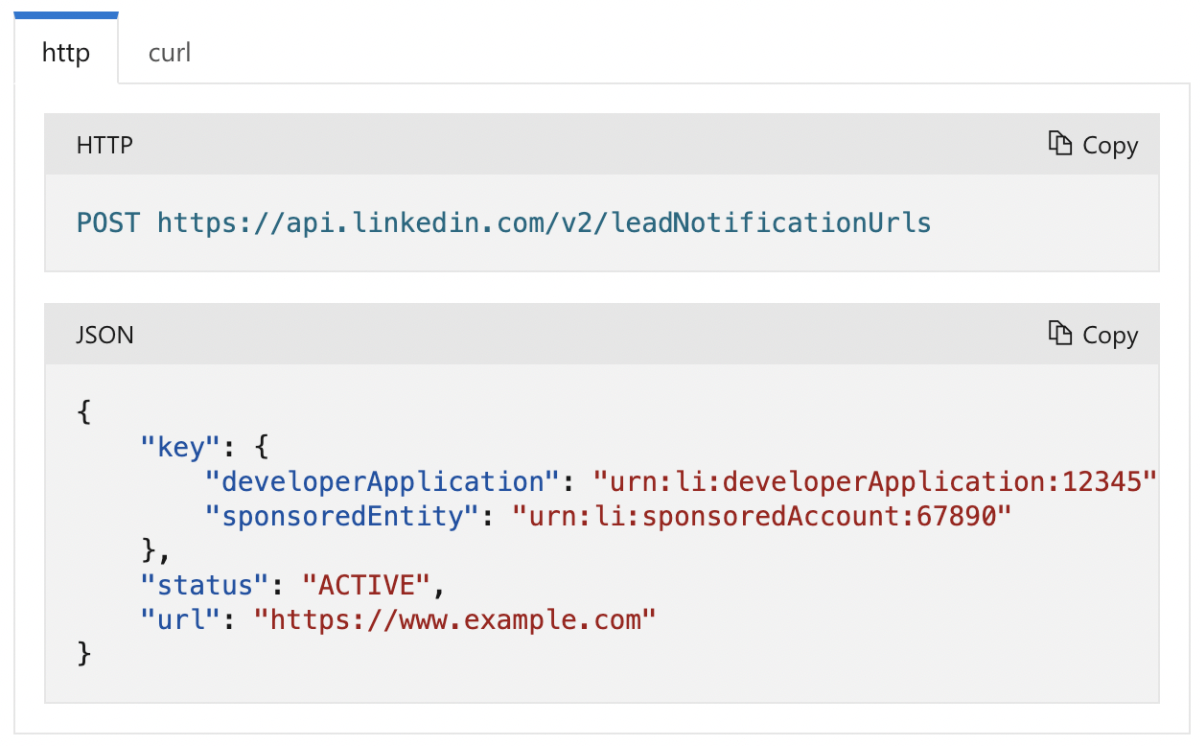Click the https://www.example.com value
This screenshot has width=1200, height=746.
click(x=455, y=619)
